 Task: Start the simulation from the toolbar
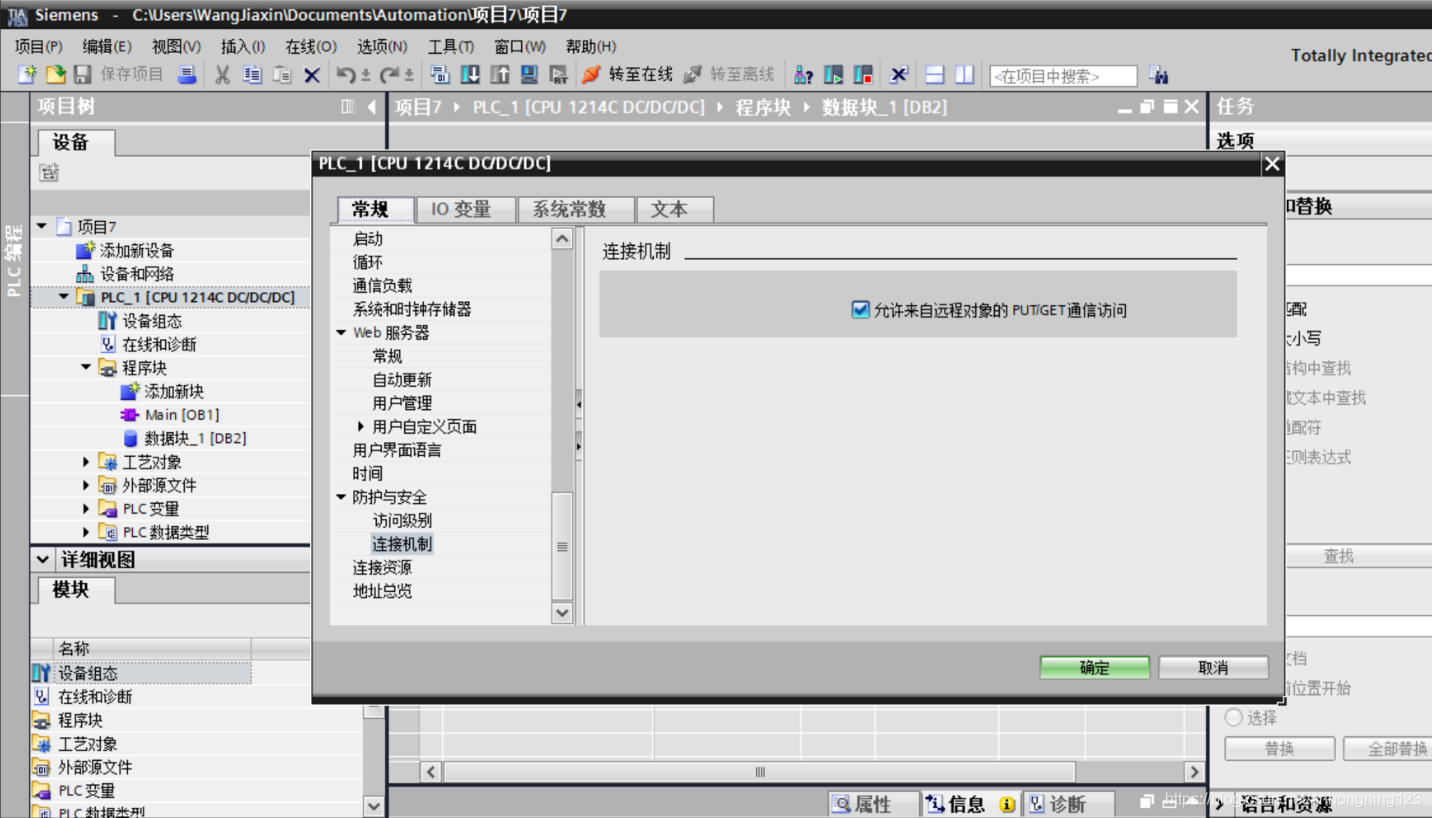coord(528,74)
